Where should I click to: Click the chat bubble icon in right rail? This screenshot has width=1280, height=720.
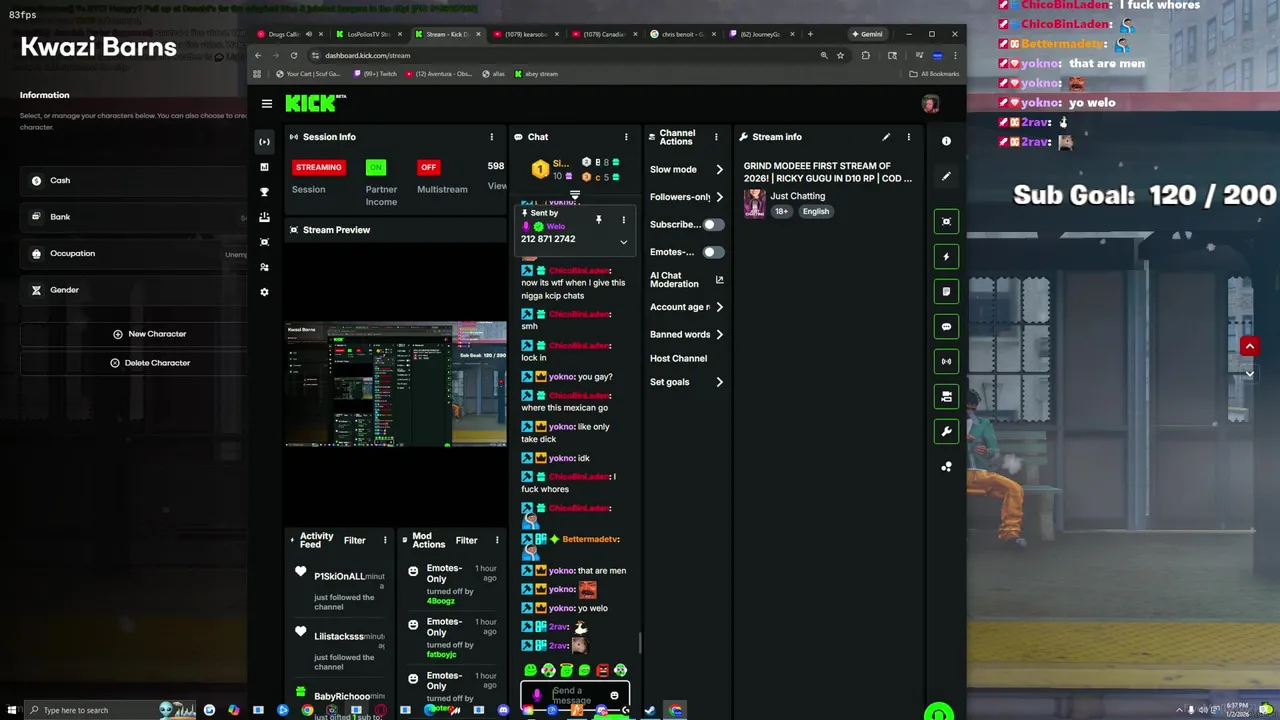click(946, 326)
